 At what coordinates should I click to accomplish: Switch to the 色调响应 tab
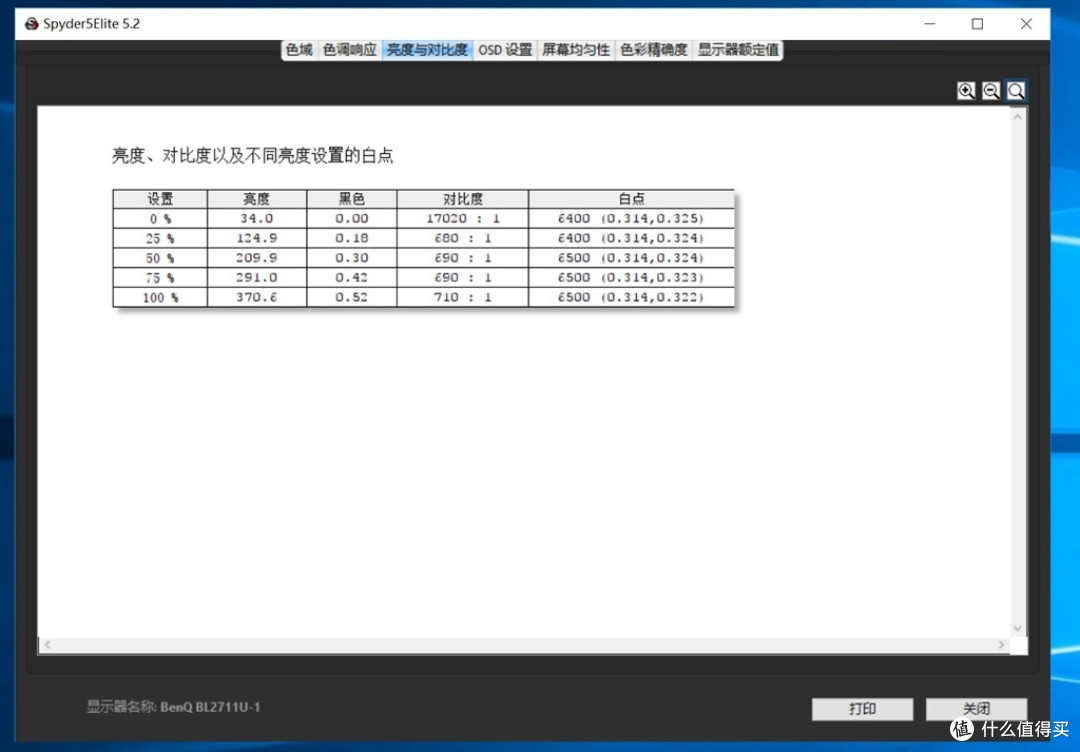(350, 50)
